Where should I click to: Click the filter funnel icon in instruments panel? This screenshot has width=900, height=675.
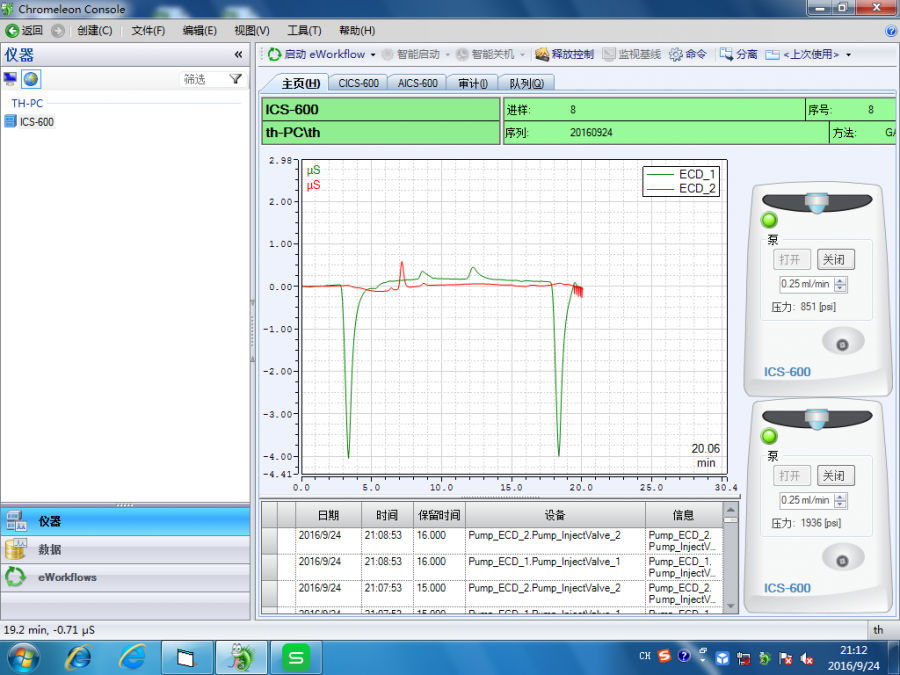pyautogui.click(x=235, y=79)
